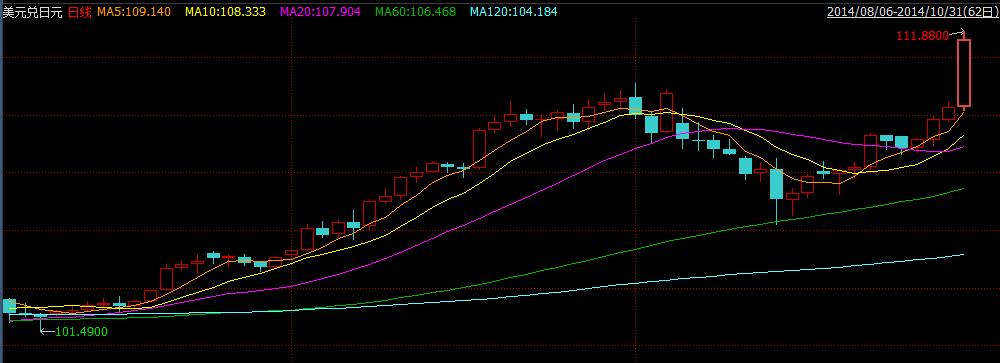Select the MA20:107.904 indicator label
The image size is (1000, 363).
[320, 11]
